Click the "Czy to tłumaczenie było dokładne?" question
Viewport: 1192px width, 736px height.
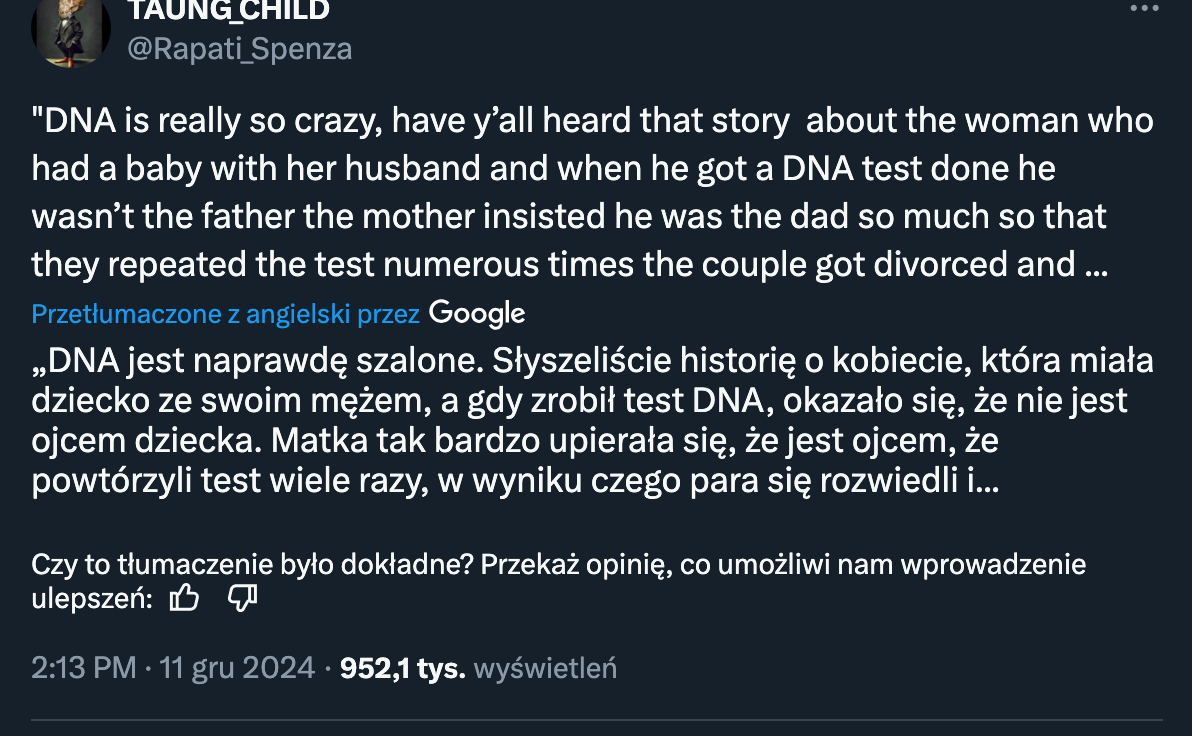pyautogui.click(x=252, y=565)
